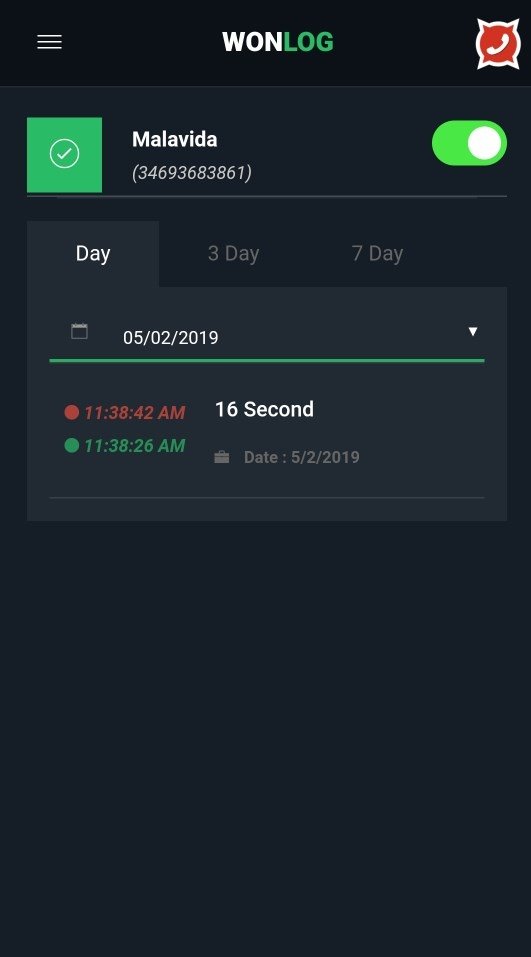The width and height of the screenshot is (531, 957).
Task: Switch to the 7 Day tab
Action: (x=377, y=253)
